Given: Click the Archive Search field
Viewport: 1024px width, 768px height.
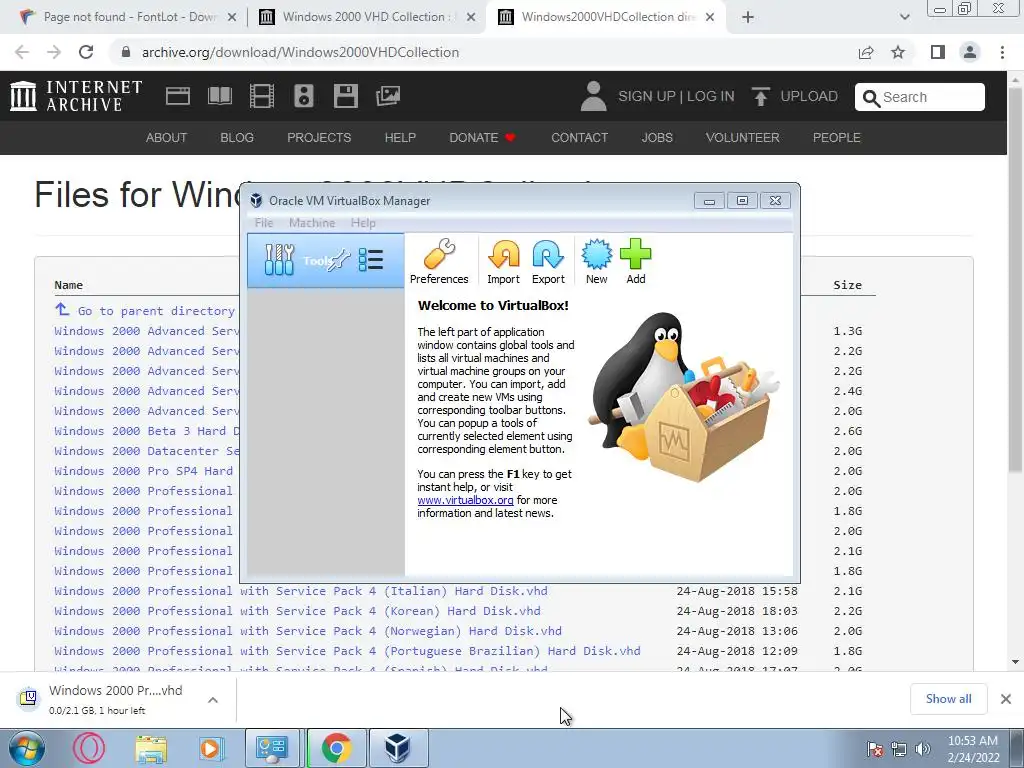Looking at the screenshot, I should 920,97.
